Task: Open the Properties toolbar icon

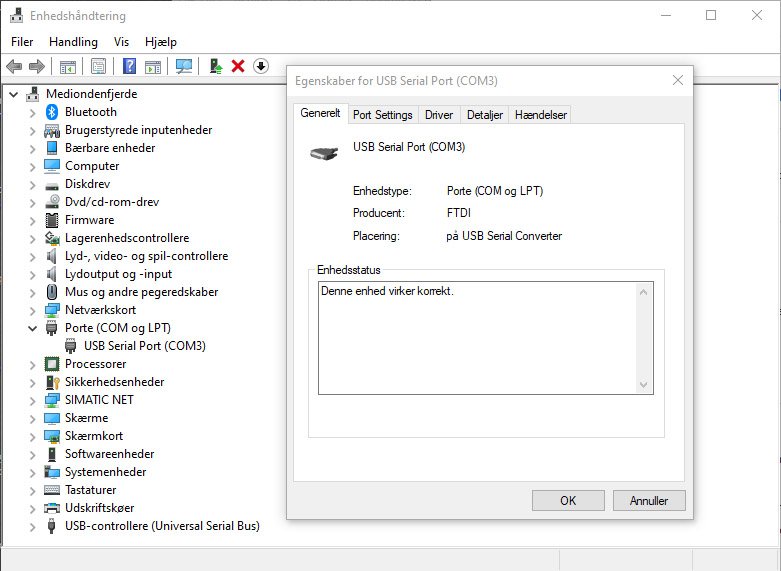Action: (99, 66)
